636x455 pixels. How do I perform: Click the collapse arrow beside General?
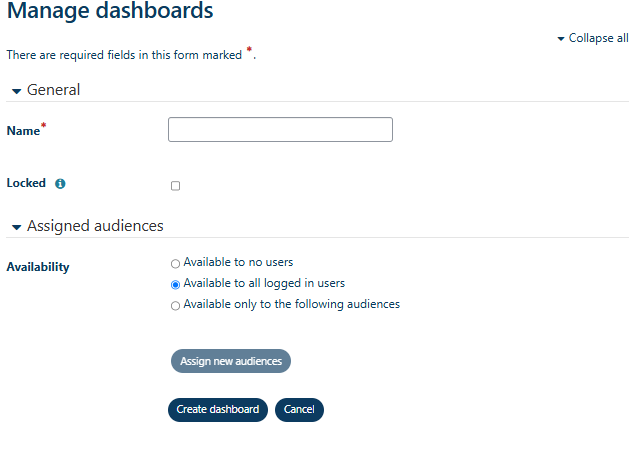16,91
